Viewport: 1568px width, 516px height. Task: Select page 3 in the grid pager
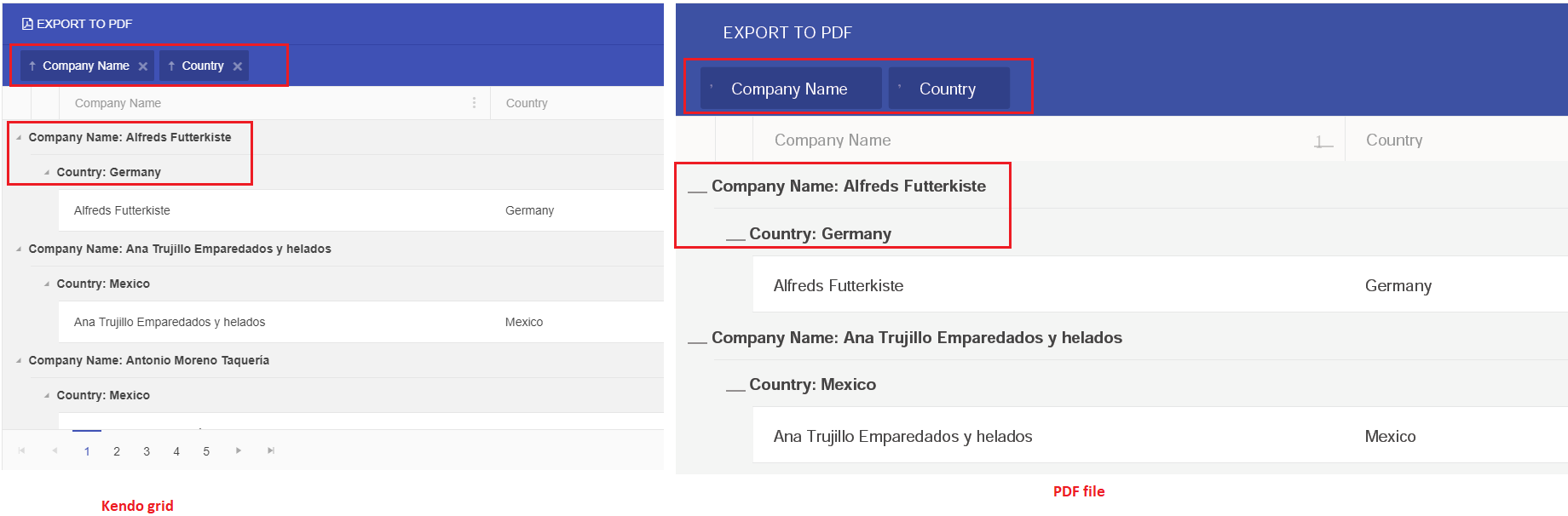coord(147,451)
